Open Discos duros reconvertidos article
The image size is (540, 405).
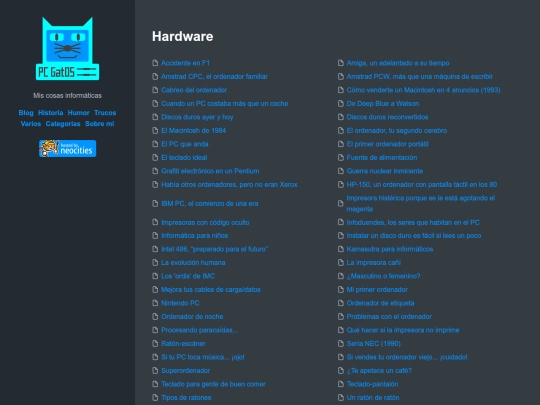coord(387,117)
